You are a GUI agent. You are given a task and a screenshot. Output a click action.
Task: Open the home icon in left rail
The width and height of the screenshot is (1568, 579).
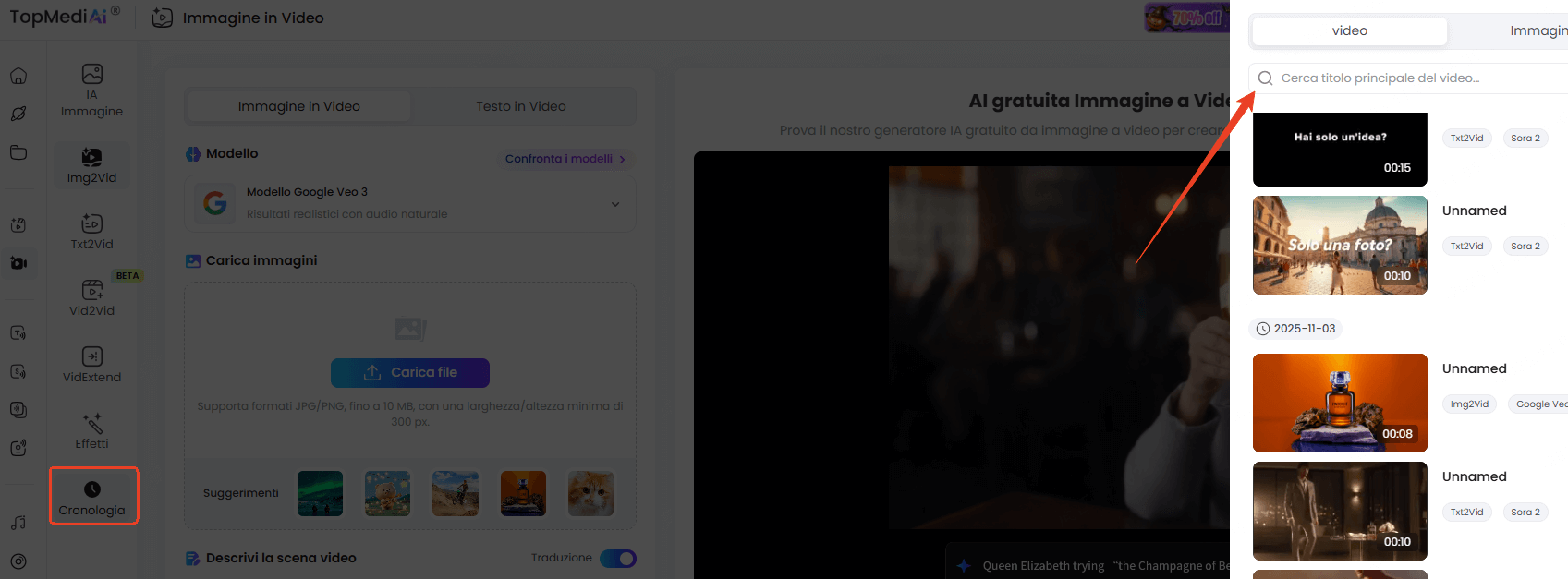point(18,76)
